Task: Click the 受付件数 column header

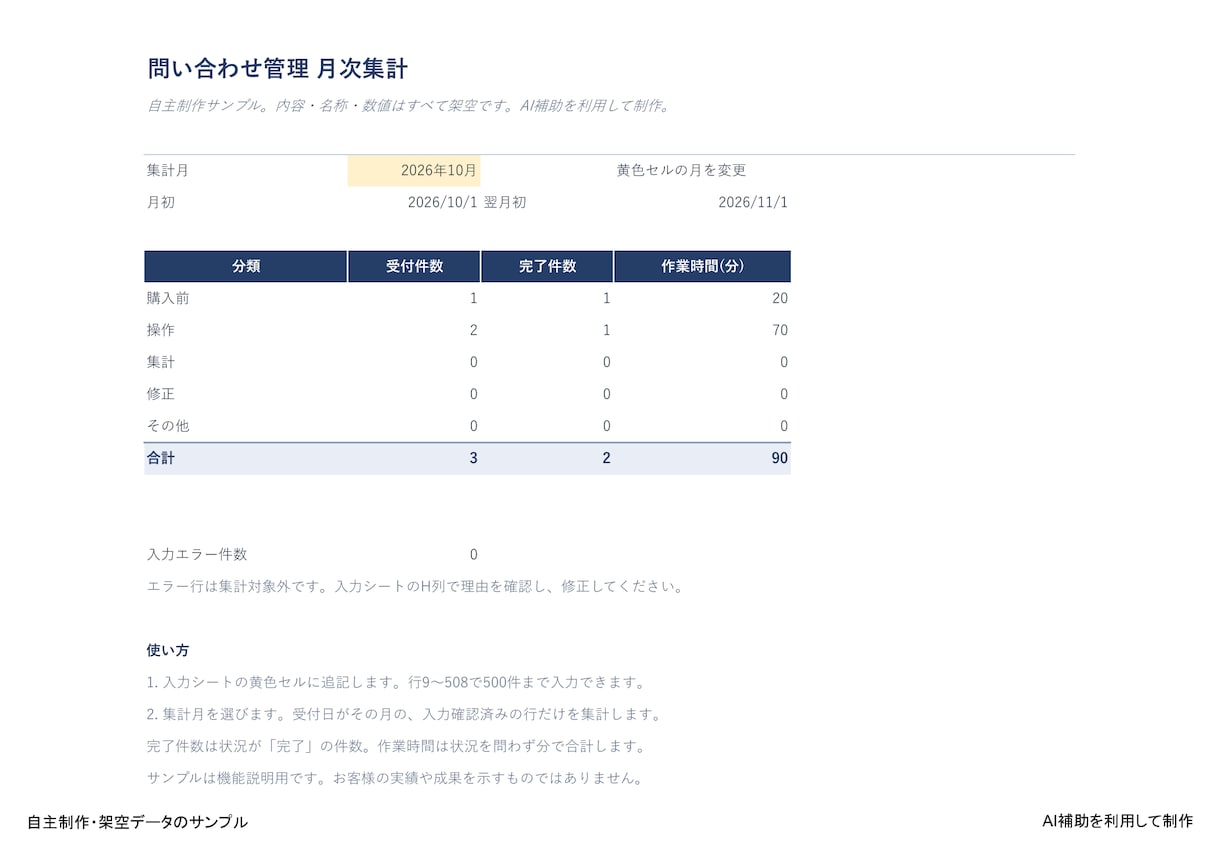Action: 414,267
